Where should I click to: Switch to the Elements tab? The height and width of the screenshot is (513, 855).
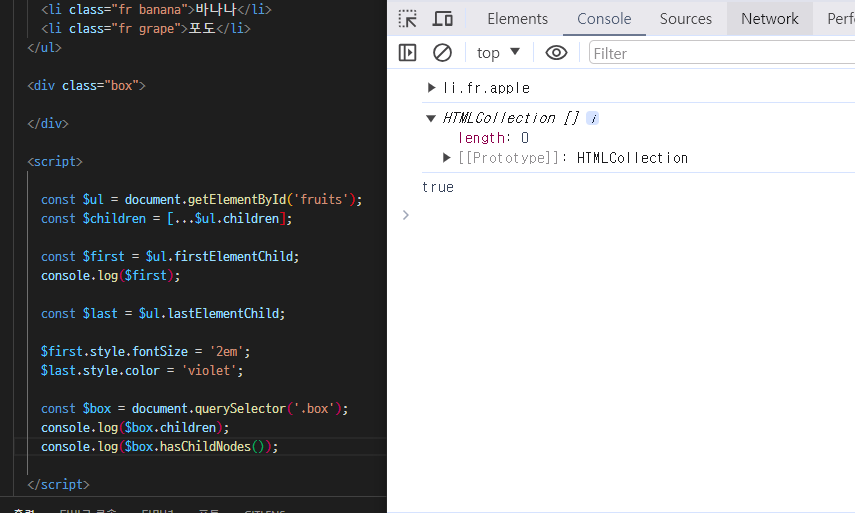[517, 19]
